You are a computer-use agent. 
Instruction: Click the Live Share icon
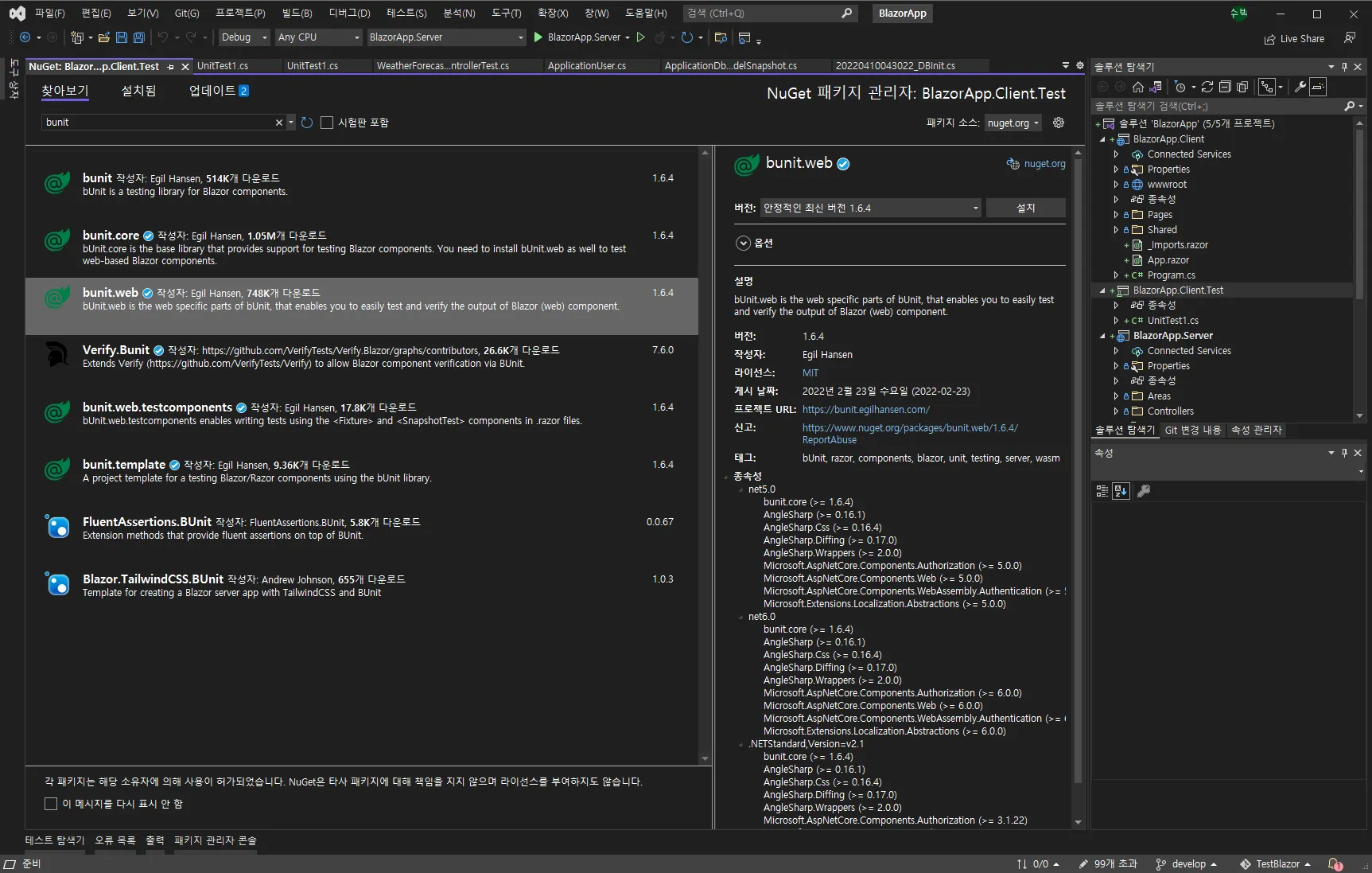[1269, 39]
